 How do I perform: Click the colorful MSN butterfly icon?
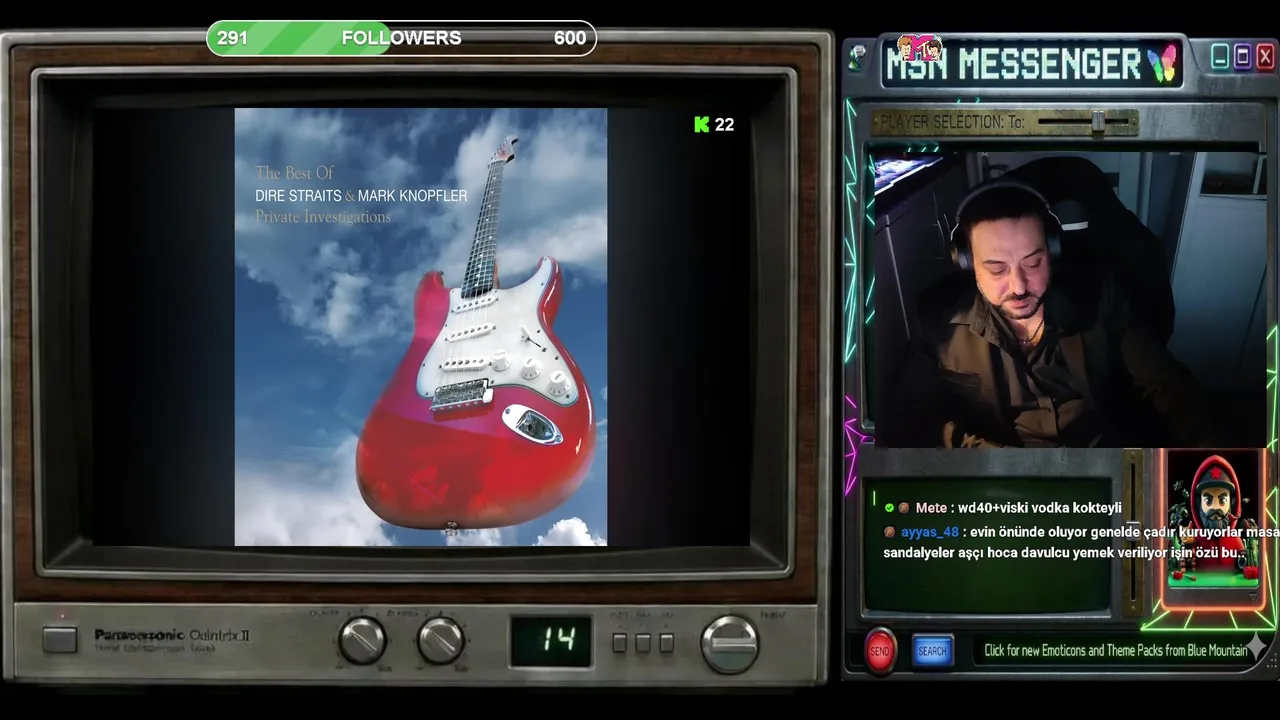point(1162,64)
